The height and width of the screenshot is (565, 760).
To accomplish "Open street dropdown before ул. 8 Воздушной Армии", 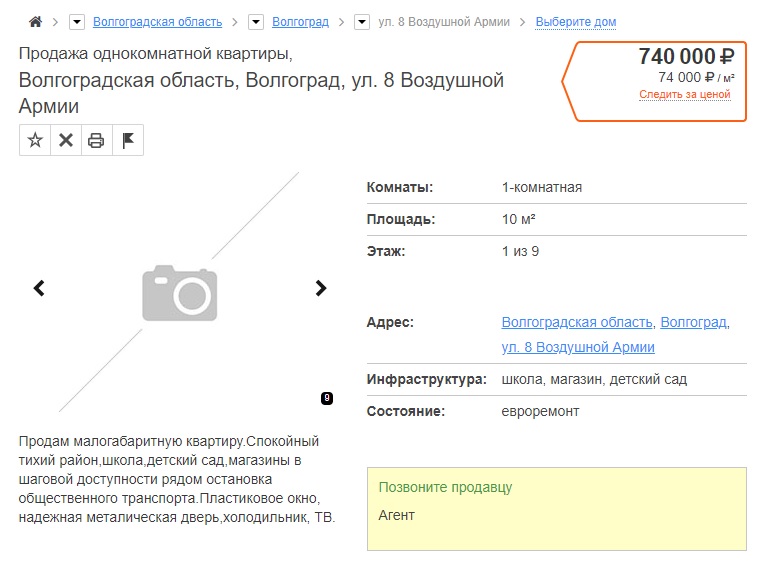I will (362, 22).
